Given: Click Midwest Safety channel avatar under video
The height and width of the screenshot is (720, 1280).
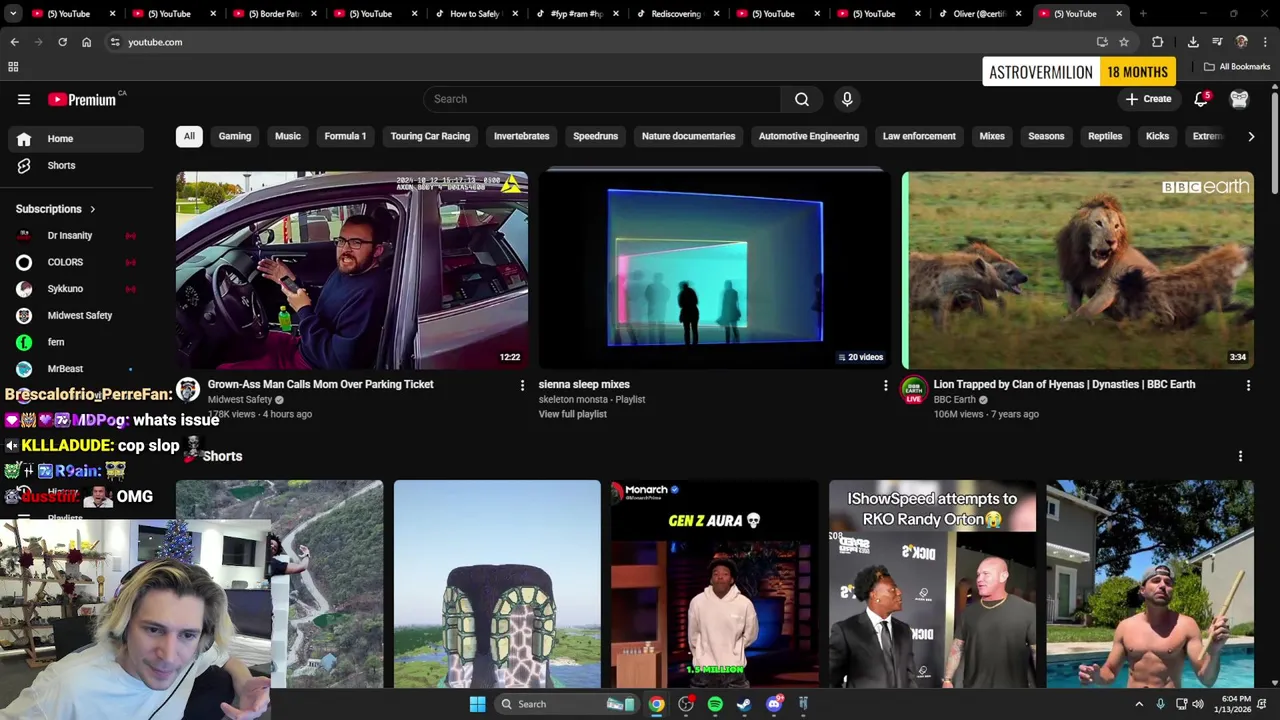Looking at the screenshot, I should pos(188,390).
